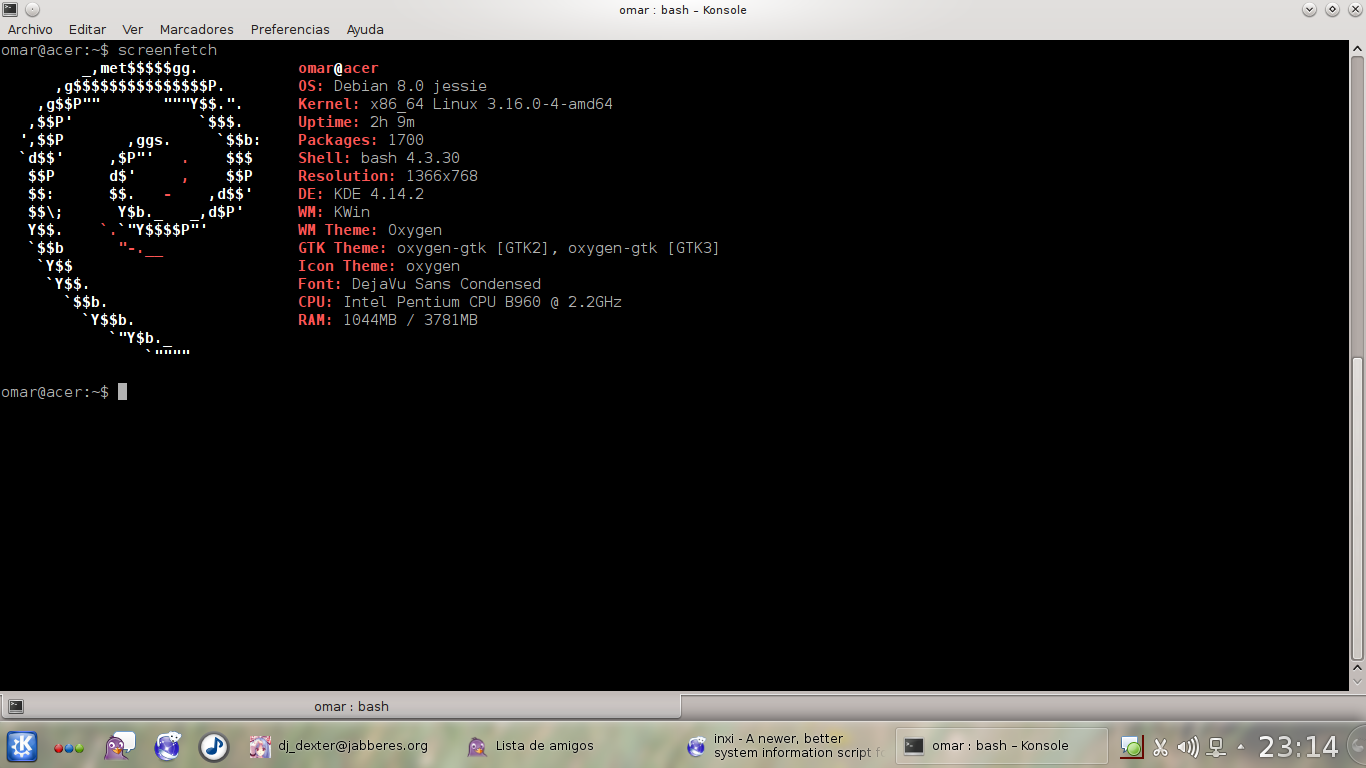Click the panel toolbox cashew at the edge
1366x768 pixels.
(1357, 746)
